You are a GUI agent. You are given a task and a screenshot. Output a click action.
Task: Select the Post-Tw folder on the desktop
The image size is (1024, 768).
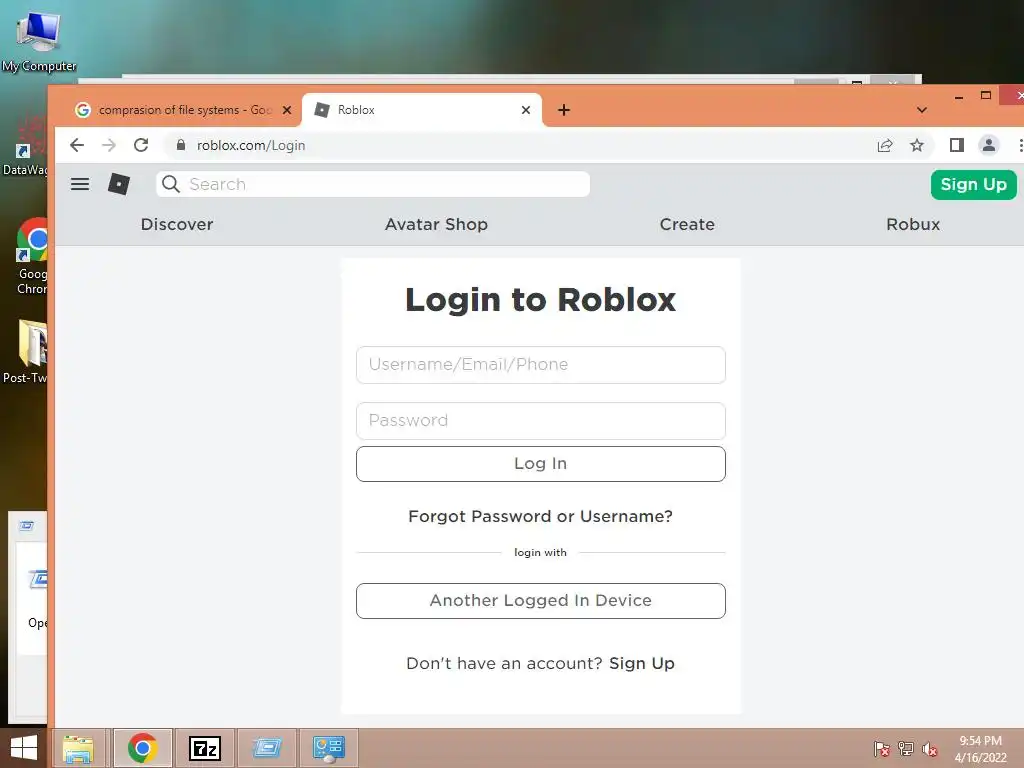click(x=25, y=351)
